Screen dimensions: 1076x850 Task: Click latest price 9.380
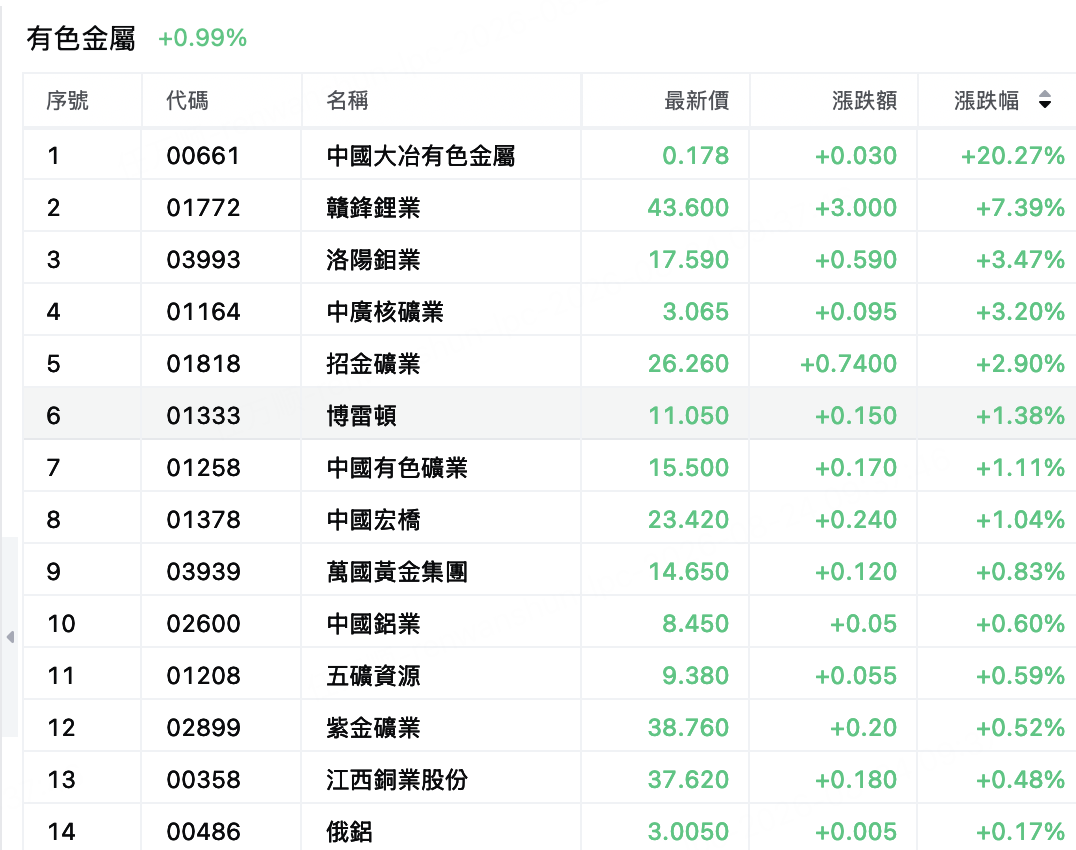click(695, 676)
